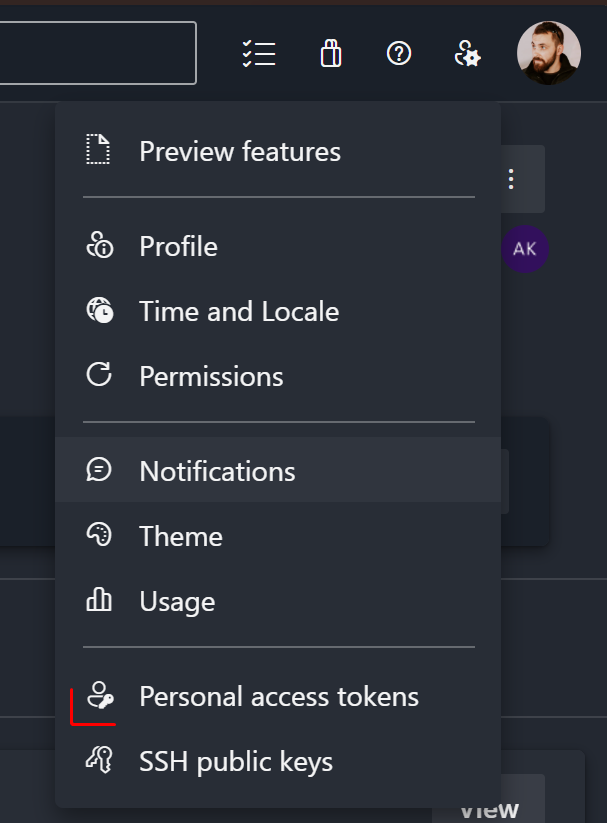The height and width of the screenshot is (823, 607).
Task: Select Time and Locale menu entry
Action: [239, 311]
